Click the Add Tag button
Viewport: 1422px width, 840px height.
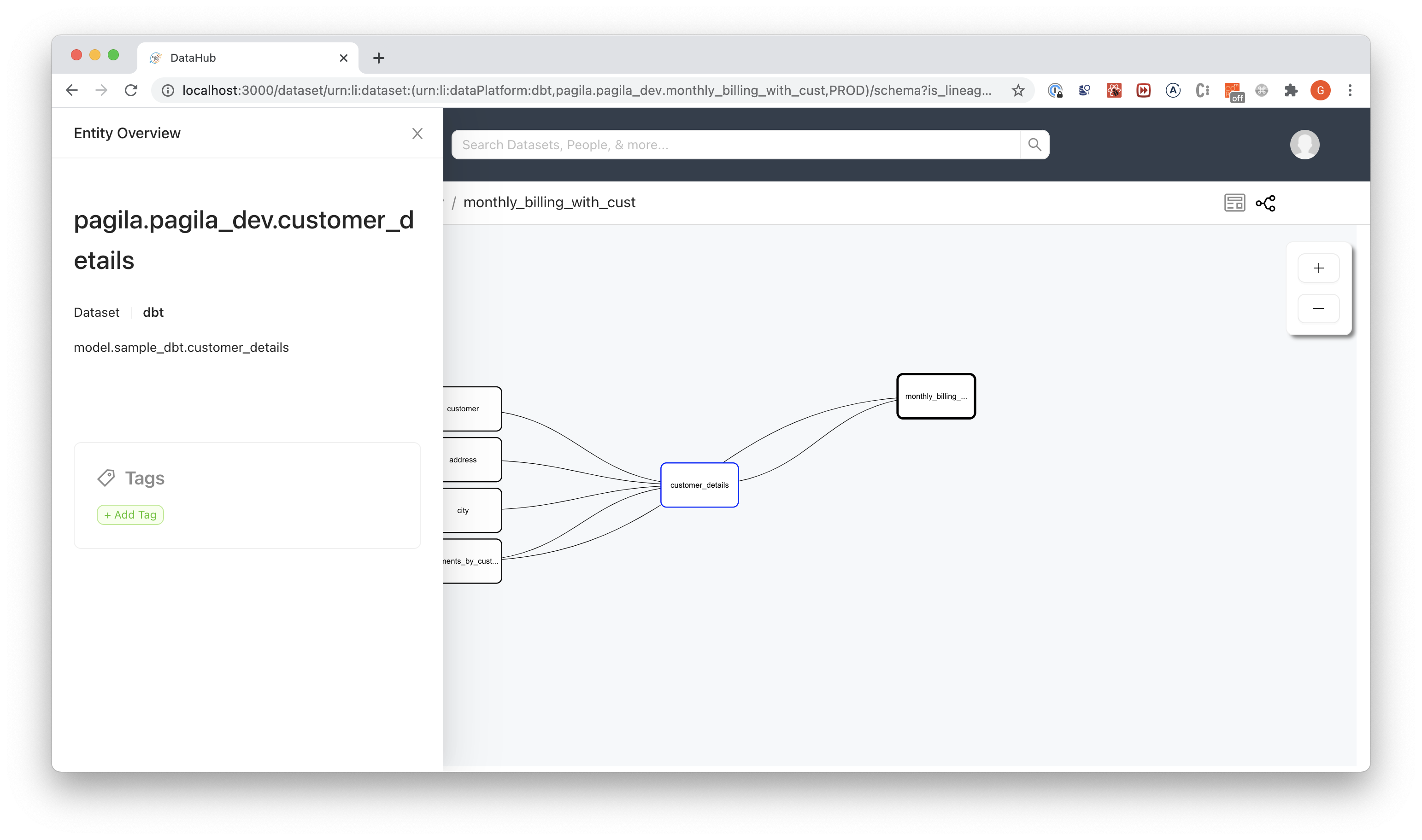[x=129, y=514]
